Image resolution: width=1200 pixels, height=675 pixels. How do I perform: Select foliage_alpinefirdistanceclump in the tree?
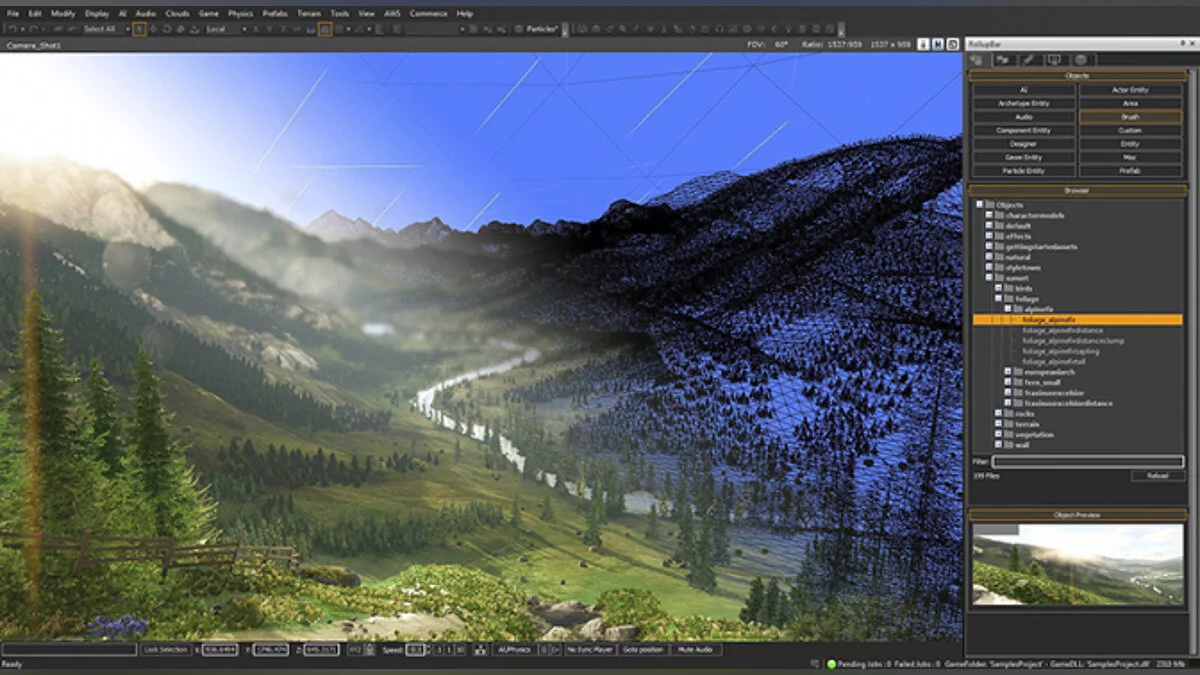click(x=1073, y=340)
